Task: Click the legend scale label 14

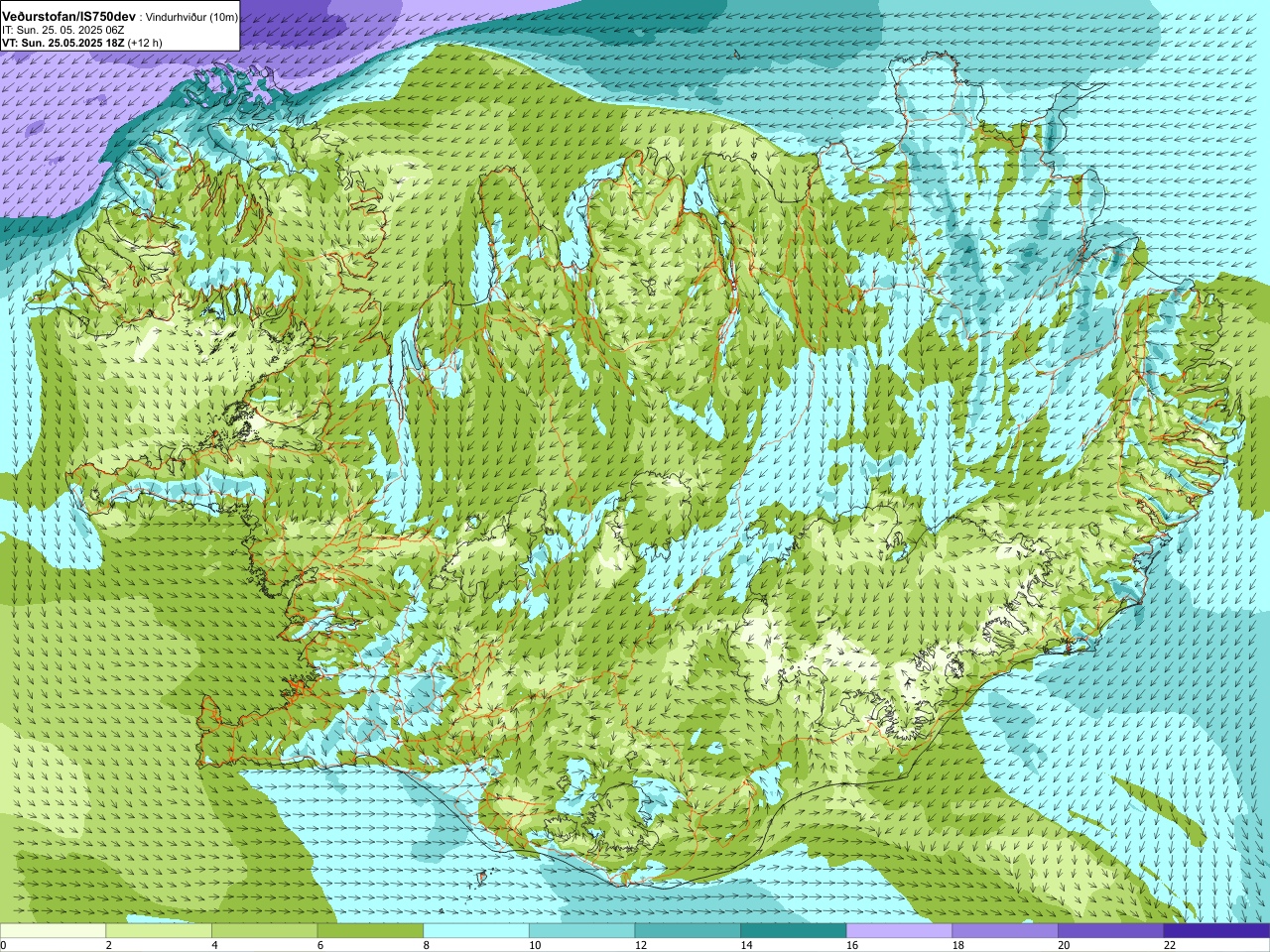Action: 746,945
